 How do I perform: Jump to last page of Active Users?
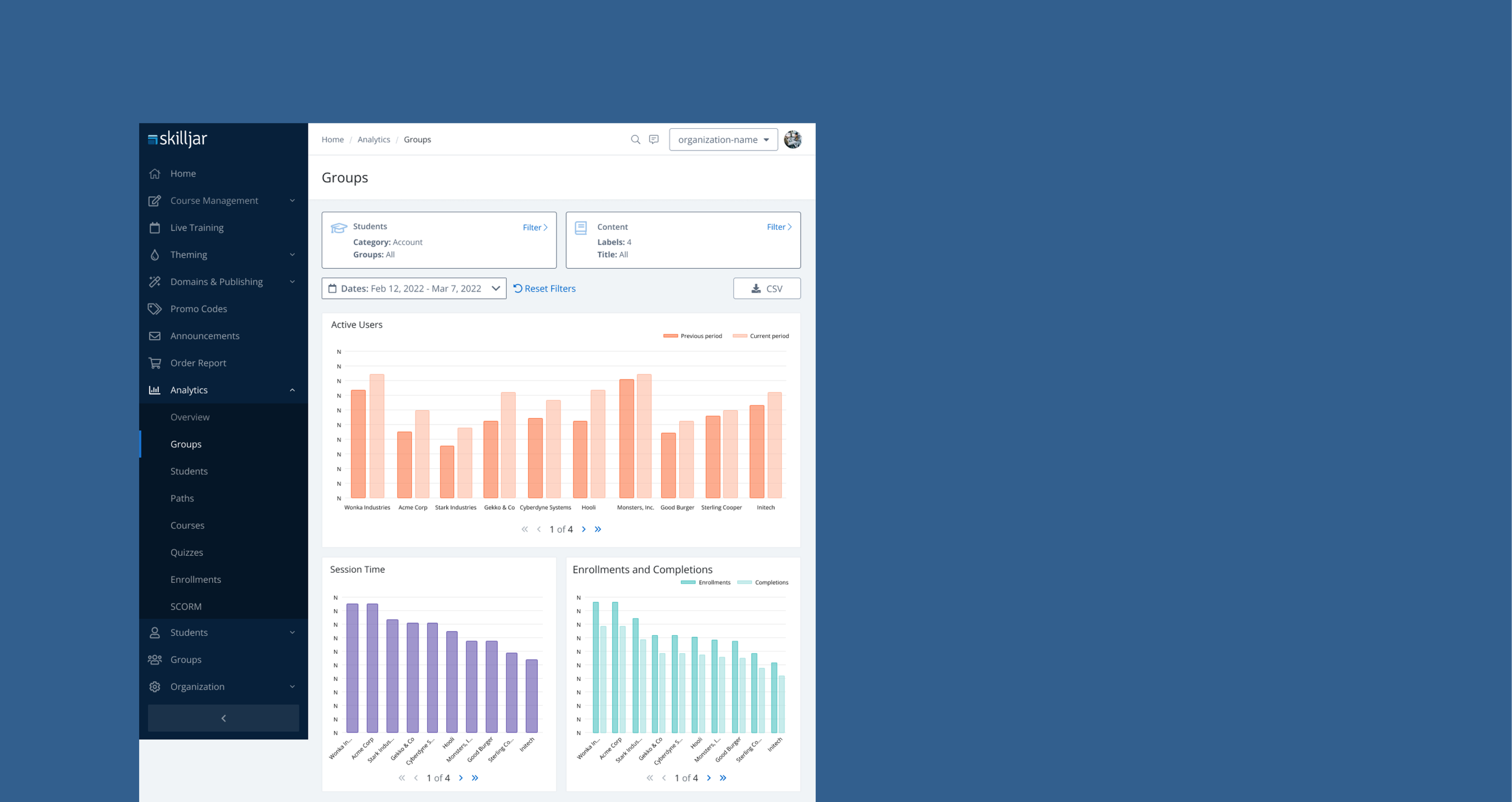pyautogui.click(x=598, y=529)
